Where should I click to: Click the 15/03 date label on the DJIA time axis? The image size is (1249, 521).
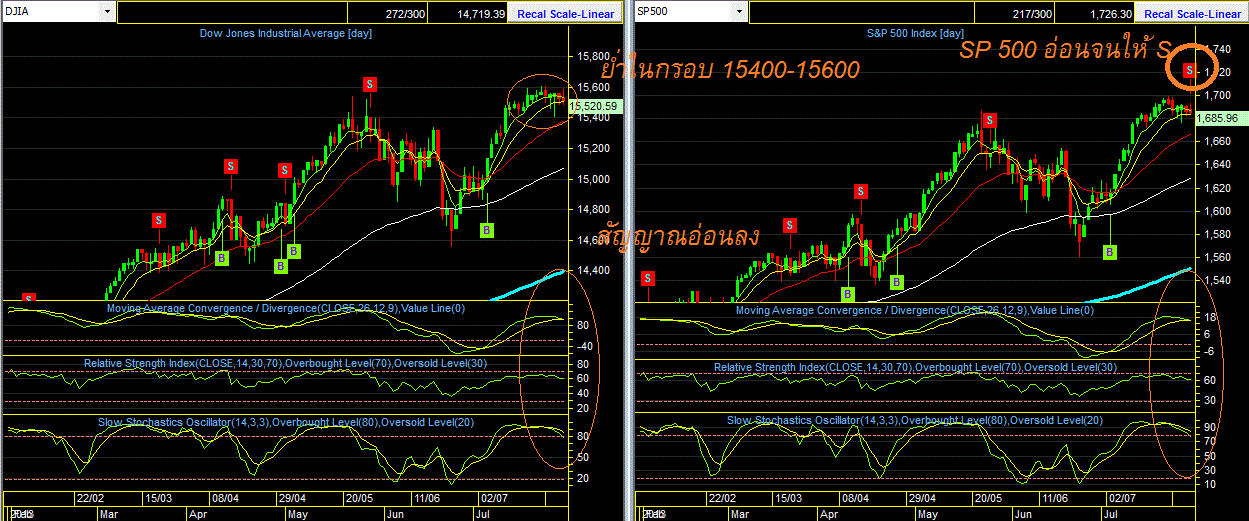tap(158, 496)
